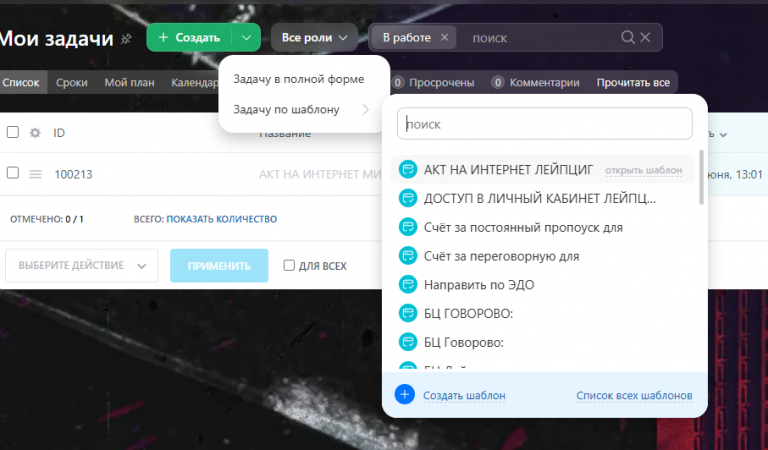The height and width of the screenshot is (450, 768).
Task: Expand the Задачу по шаблону submenu arrow
Action: pyautogui.click(x=365, y=109)
